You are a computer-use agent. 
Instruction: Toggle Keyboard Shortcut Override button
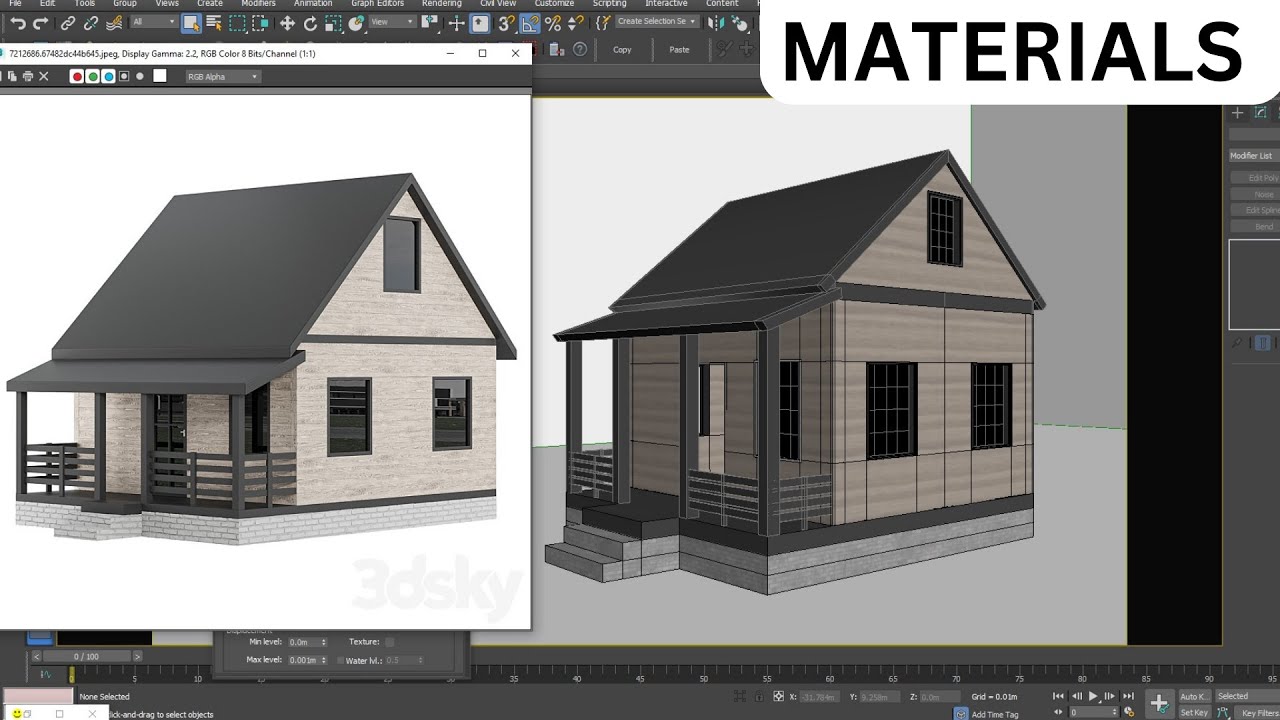click(x=481, y=23)
